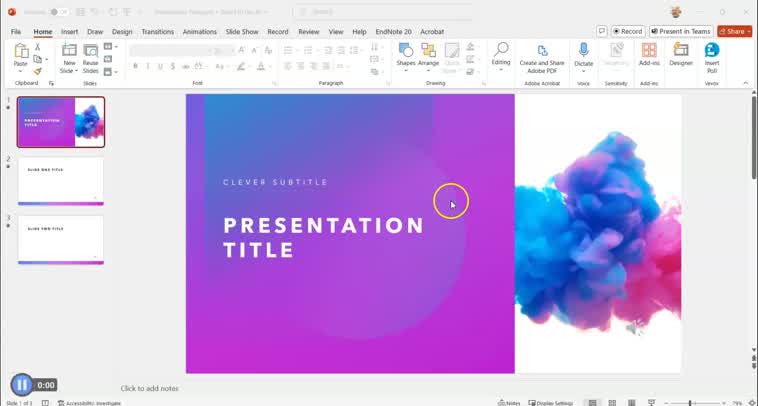This screenshot has height=406, width=758.
Task: Click the Increase Font Size icon
Action: [x=241, y=50]
